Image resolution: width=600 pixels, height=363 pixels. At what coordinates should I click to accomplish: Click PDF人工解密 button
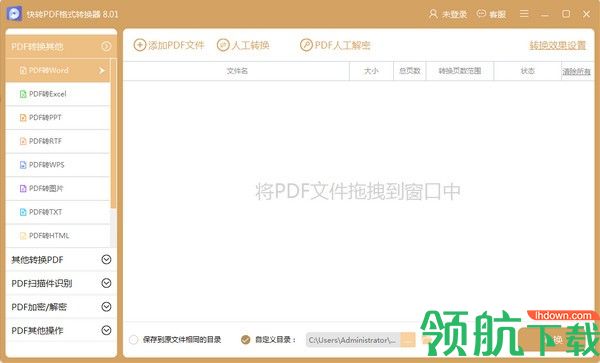pyautogui.click(x=336, y=45)
